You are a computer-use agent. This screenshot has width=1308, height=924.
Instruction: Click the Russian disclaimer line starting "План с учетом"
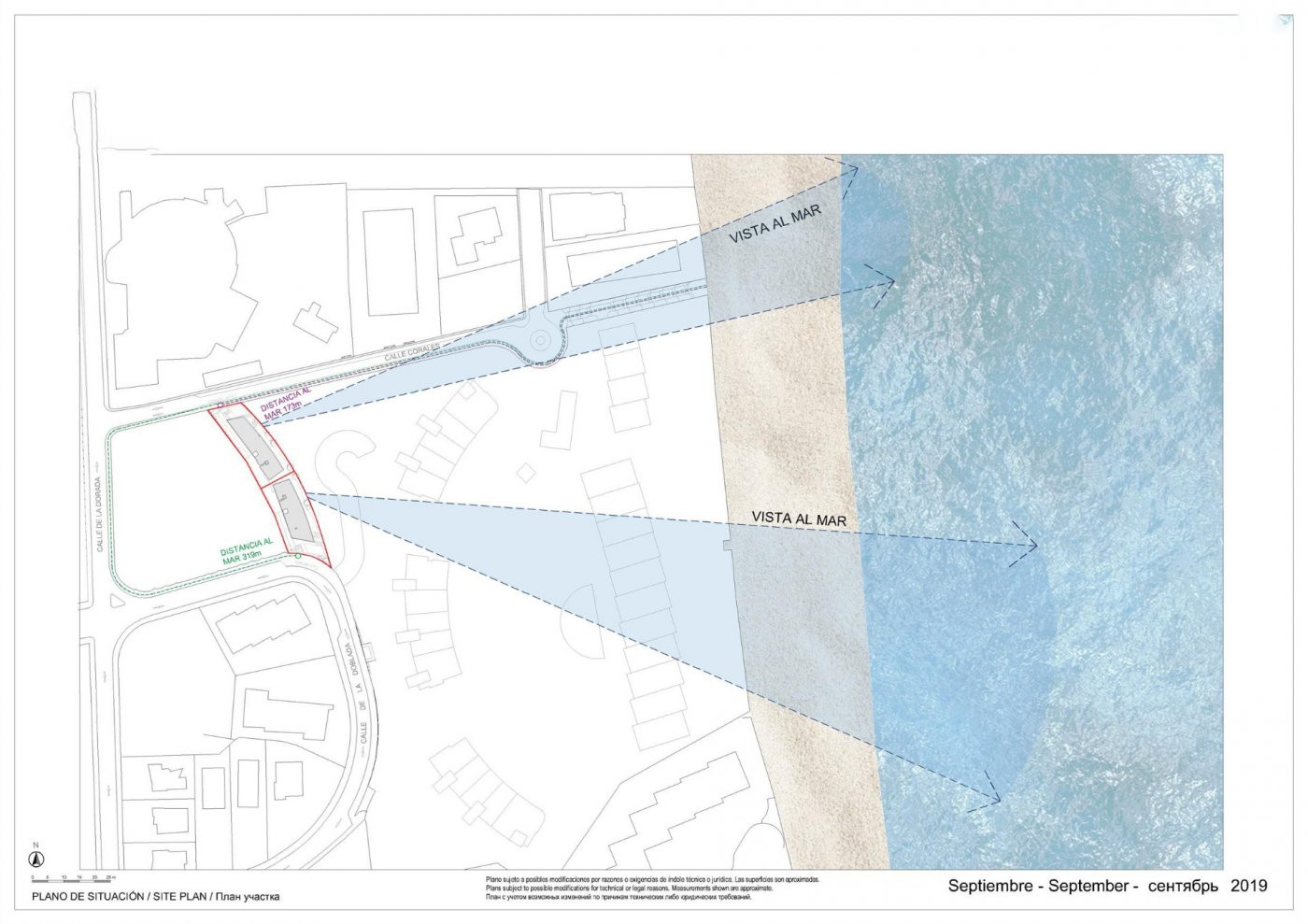pos(618,898)
